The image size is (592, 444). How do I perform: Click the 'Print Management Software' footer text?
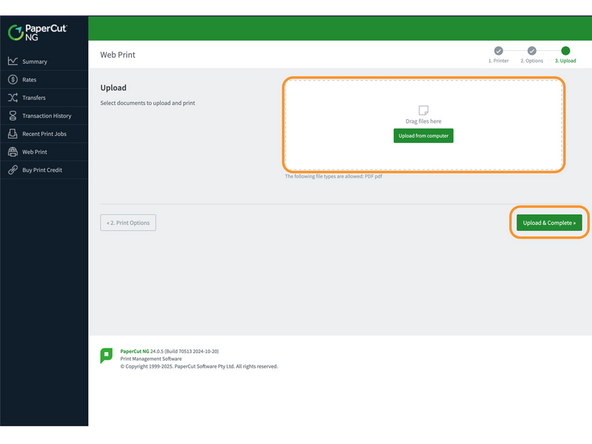tap(151, 359)
